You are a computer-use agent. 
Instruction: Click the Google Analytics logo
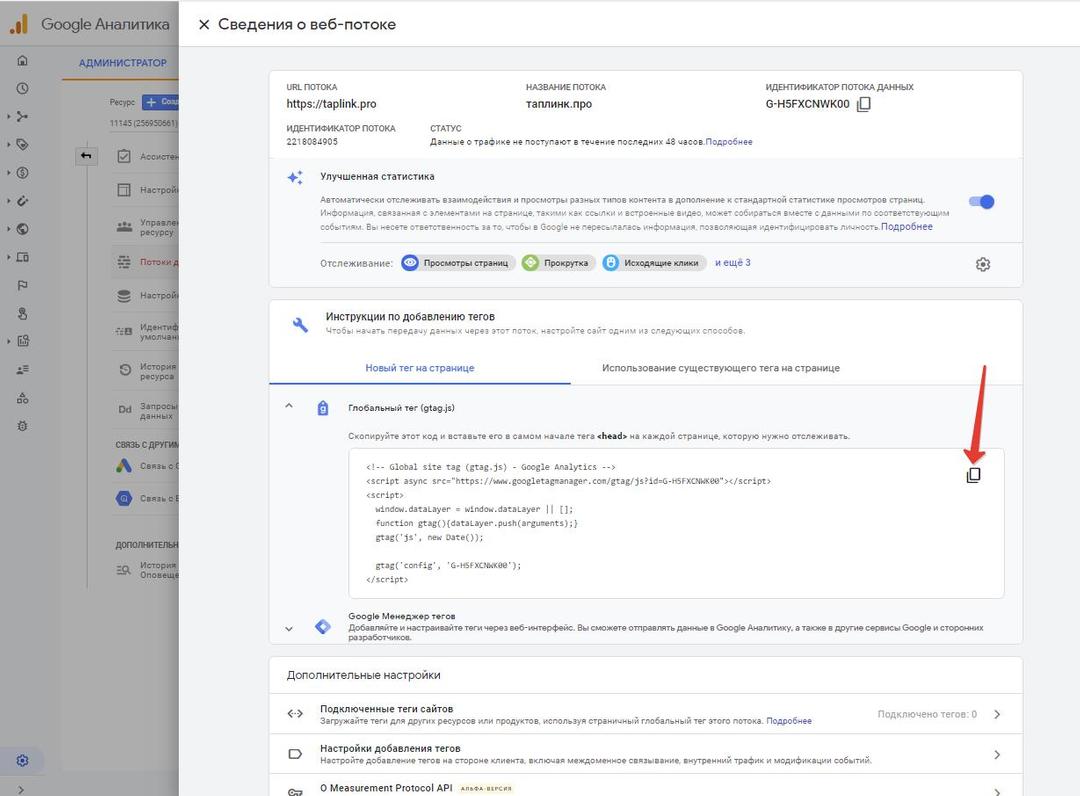coord(19,24)
